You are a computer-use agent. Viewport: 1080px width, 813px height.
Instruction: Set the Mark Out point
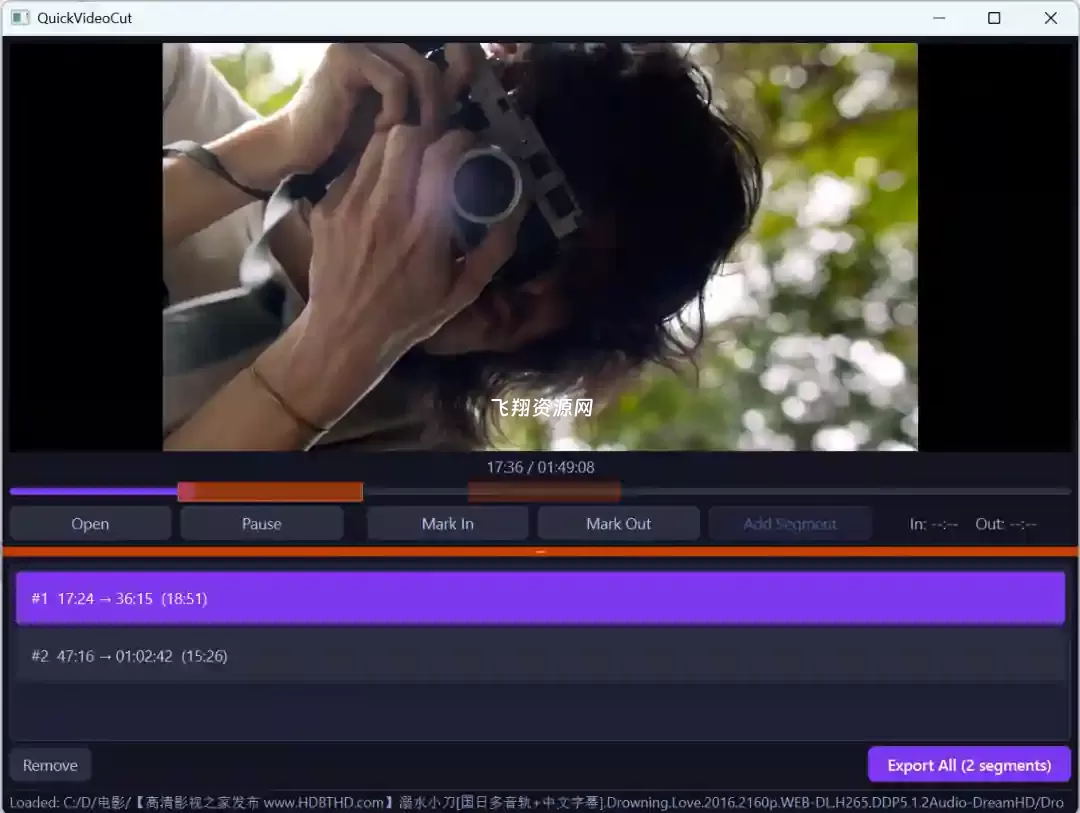(619, 524)
